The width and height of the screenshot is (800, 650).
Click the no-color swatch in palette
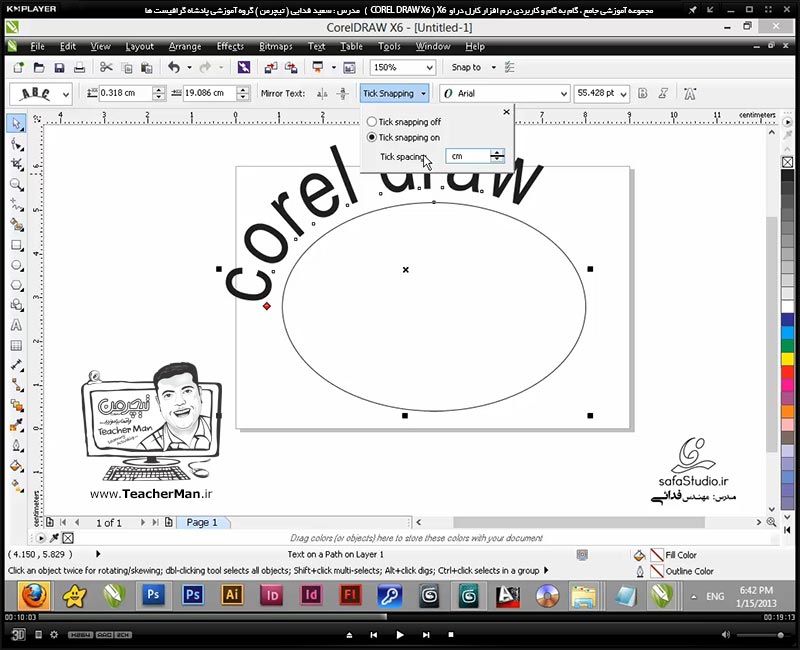[x=787, y=162]
